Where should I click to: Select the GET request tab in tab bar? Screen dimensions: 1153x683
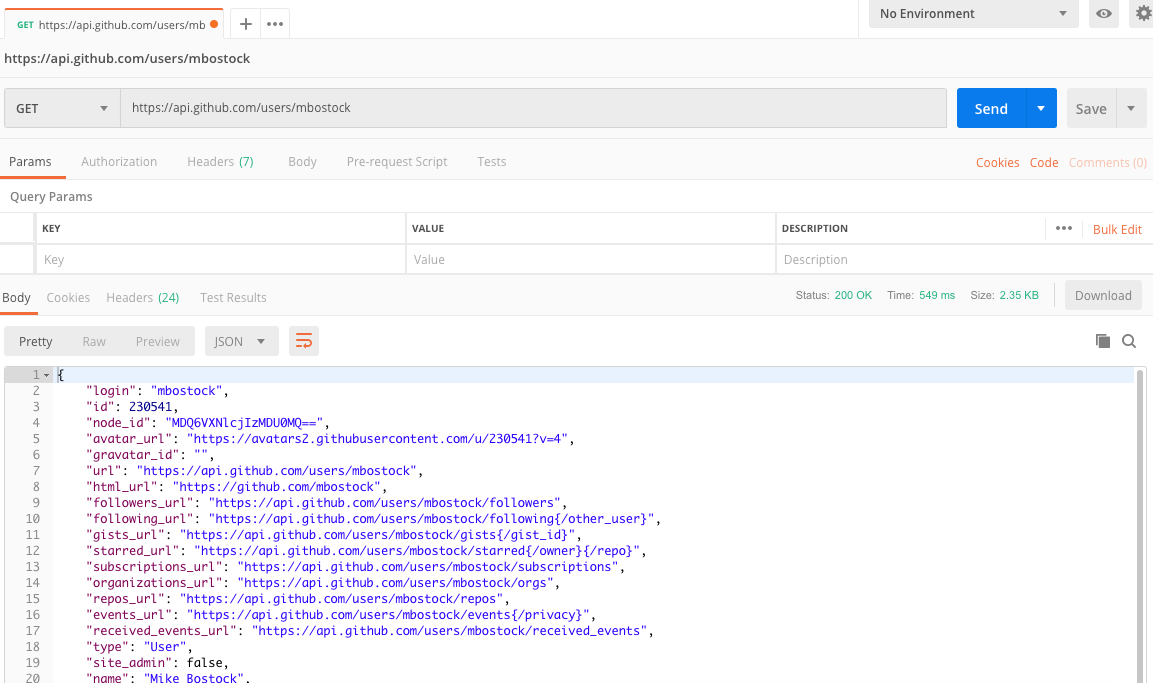click(x=114, y=24)
